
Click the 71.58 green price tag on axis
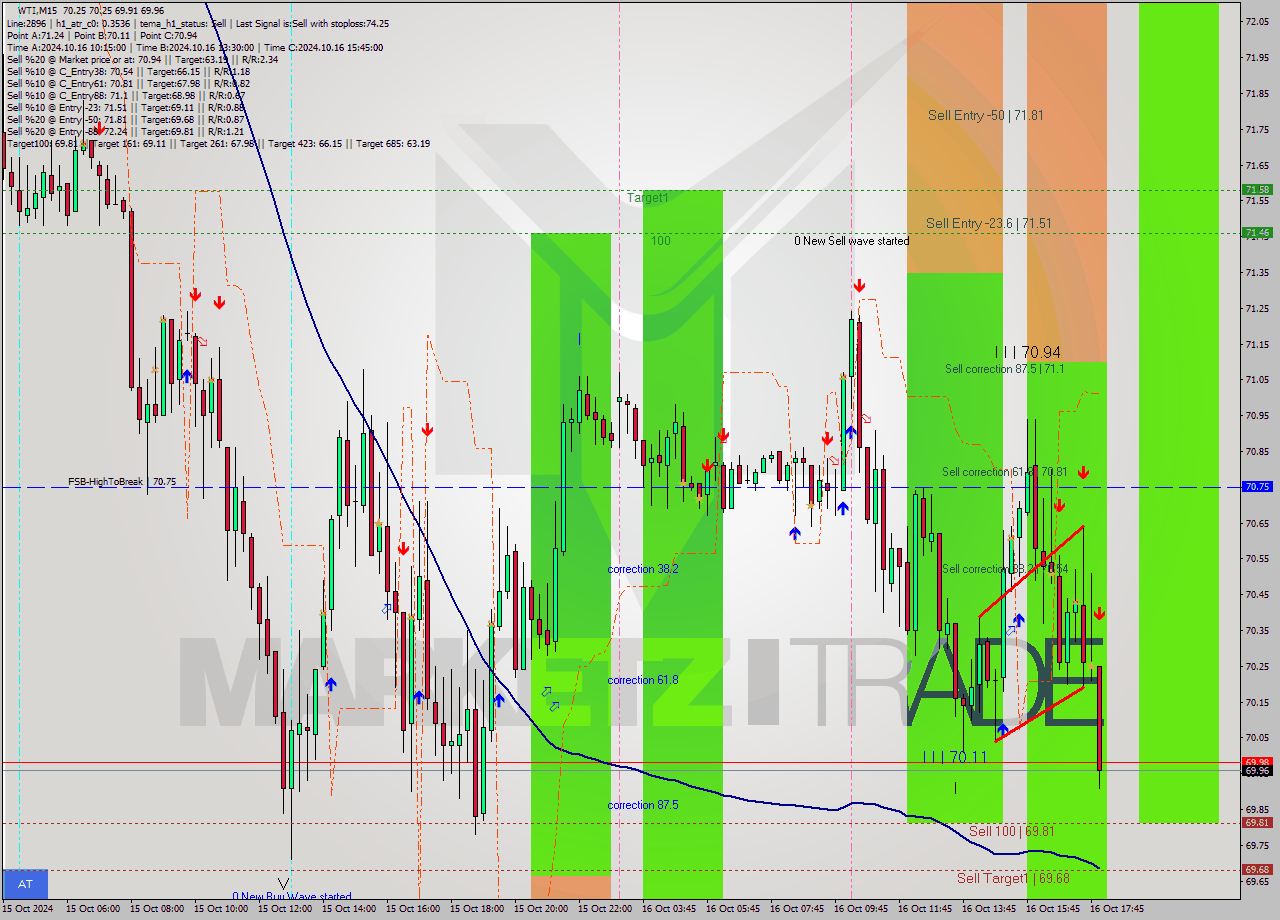[1257, 189]
